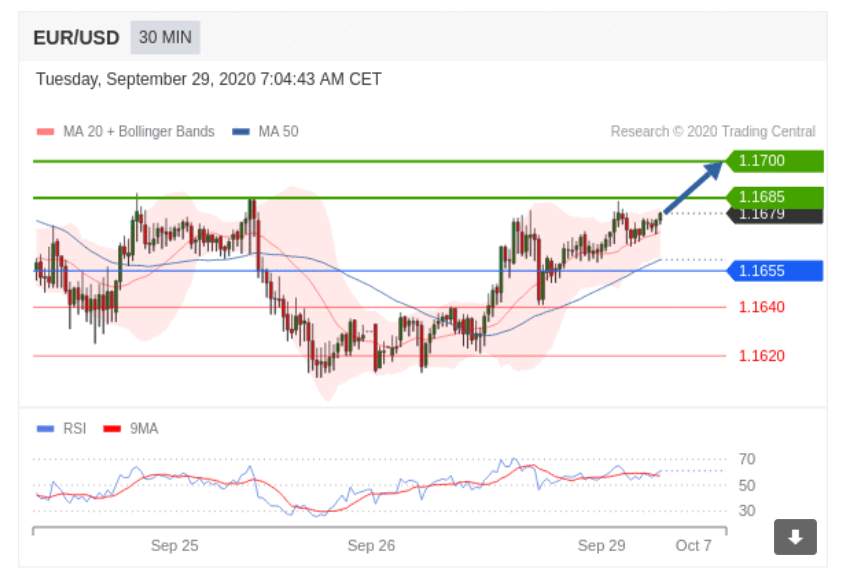
Task: Click the EUR/USD pair title
Action: [x=76, y=38]
